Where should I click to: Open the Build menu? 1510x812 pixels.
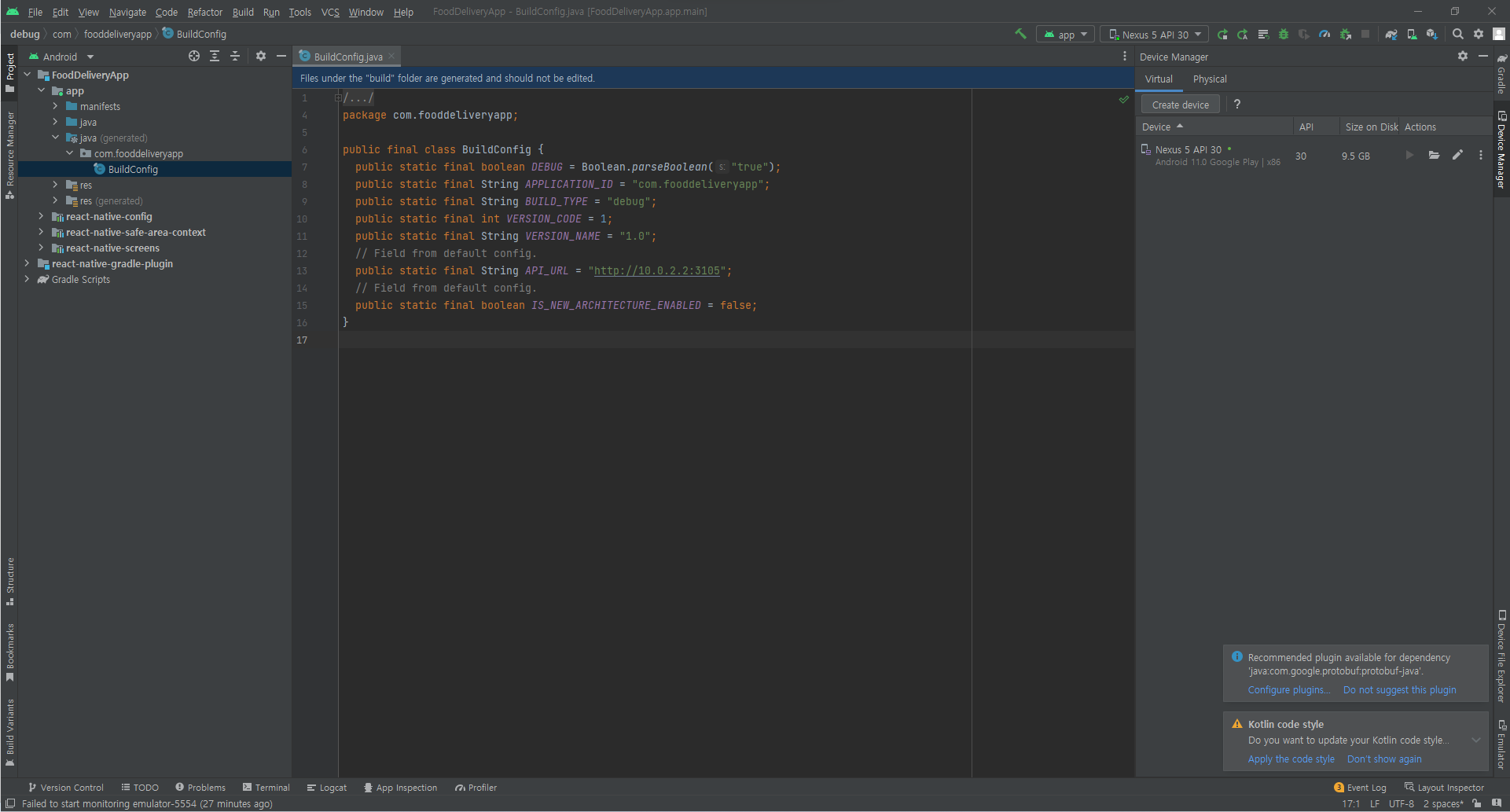click(243, 12)
